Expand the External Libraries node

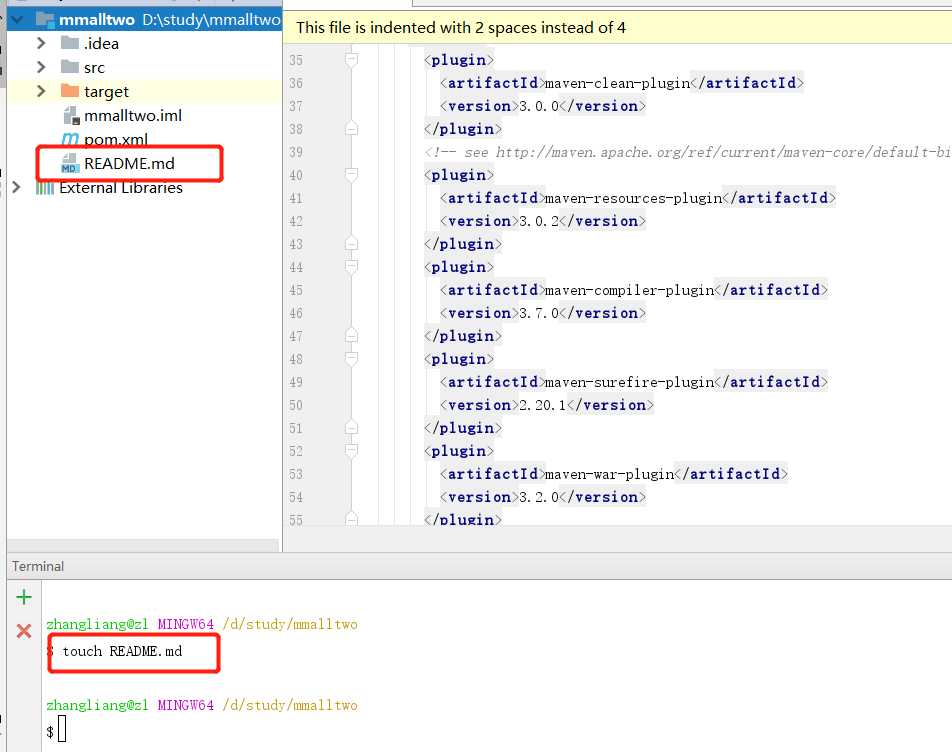coord(14,188)
